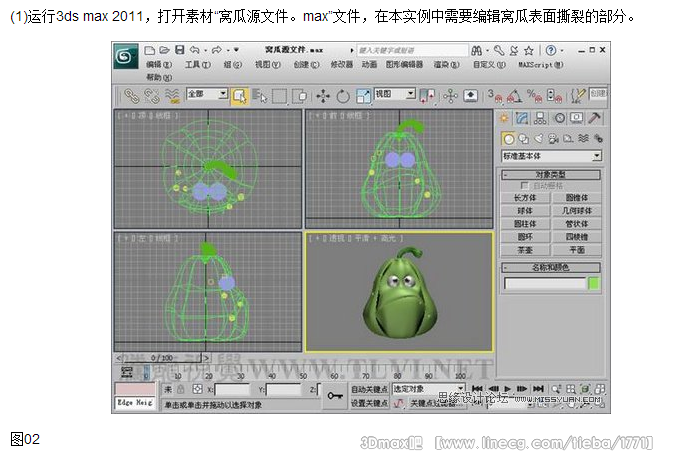This screenshot has width=682, height=460.
Task: Open the 创建(C) menu
Action: 306,65
